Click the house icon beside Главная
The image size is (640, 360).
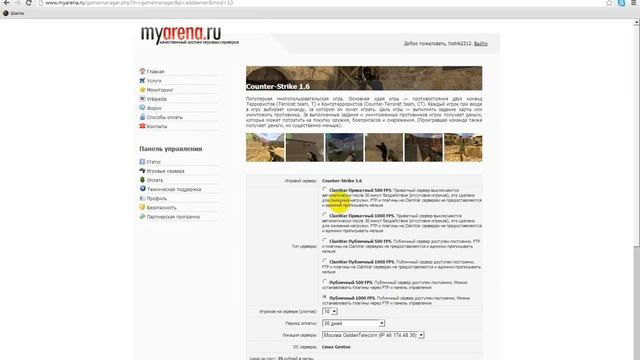point(142,71)
